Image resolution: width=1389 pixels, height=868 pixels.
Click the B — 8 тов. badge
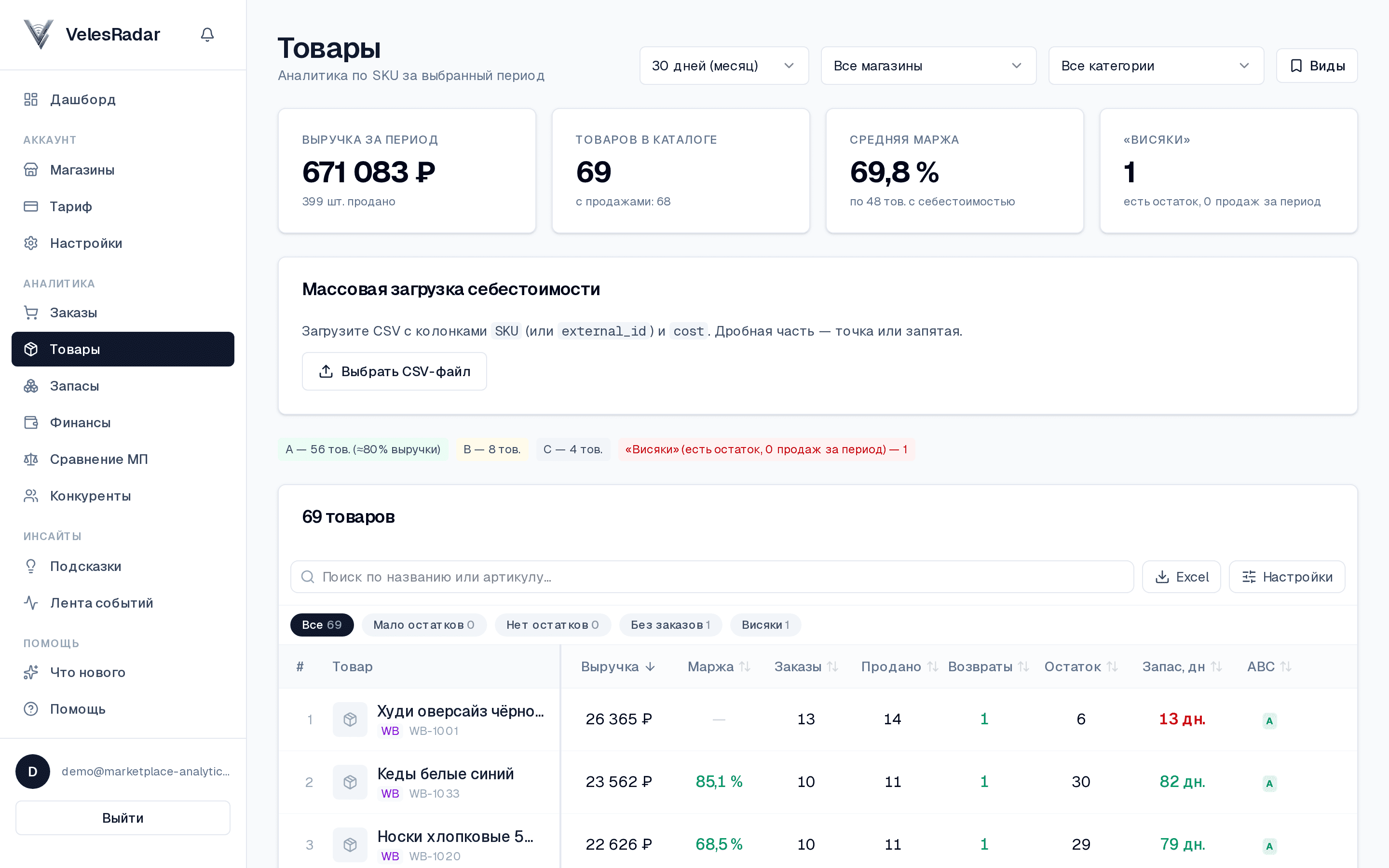[x=492, y=449]
